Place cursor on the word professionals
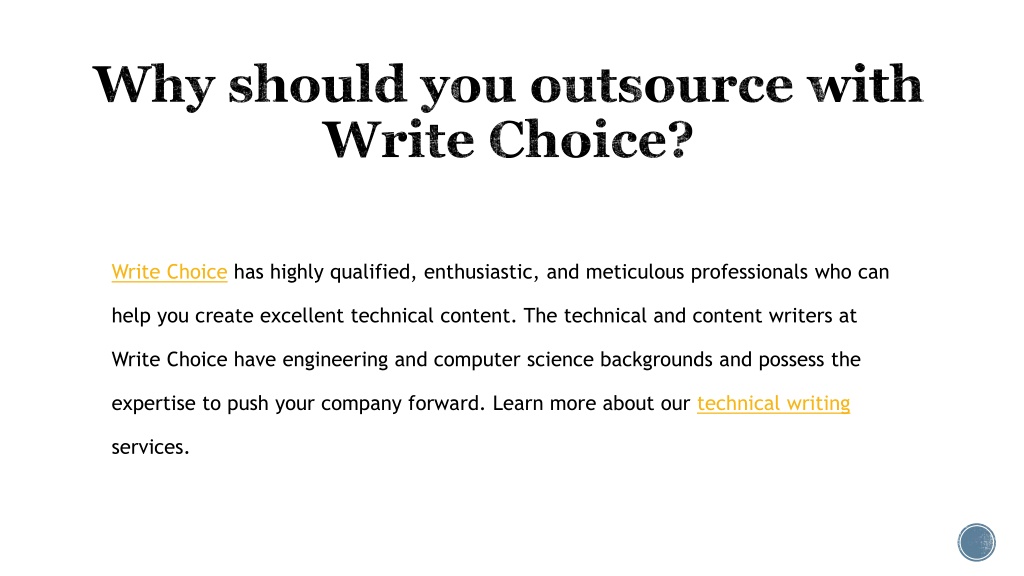Screen dimensions: 1024x576 (x=749, y=272)
